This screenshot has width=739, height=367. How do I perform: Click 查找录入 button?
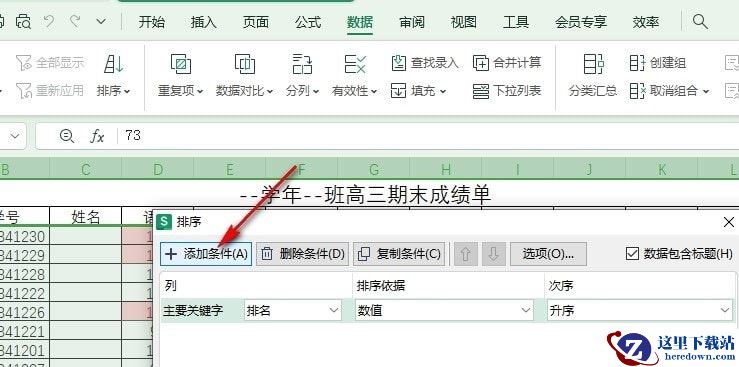click(425, 63)
